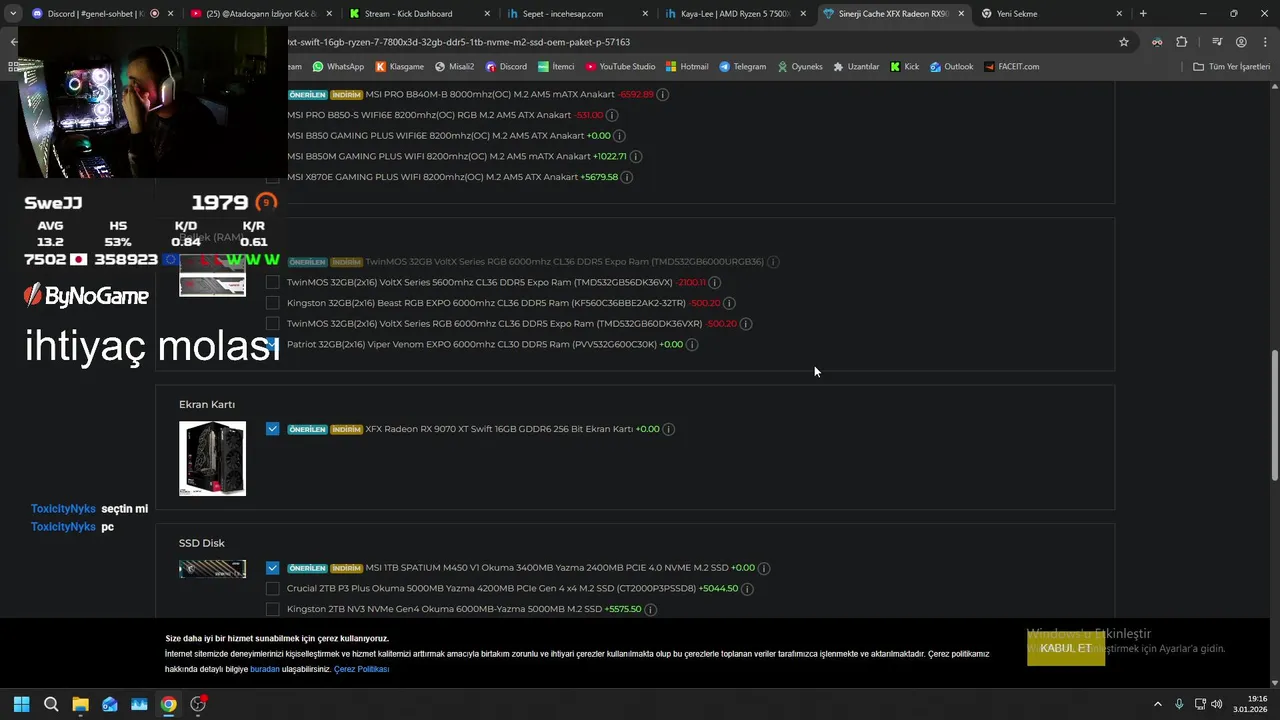Show info for XFX Radeon RX 9070 XT
This screenshot has height=720, width=1280.
click(669, 429)
